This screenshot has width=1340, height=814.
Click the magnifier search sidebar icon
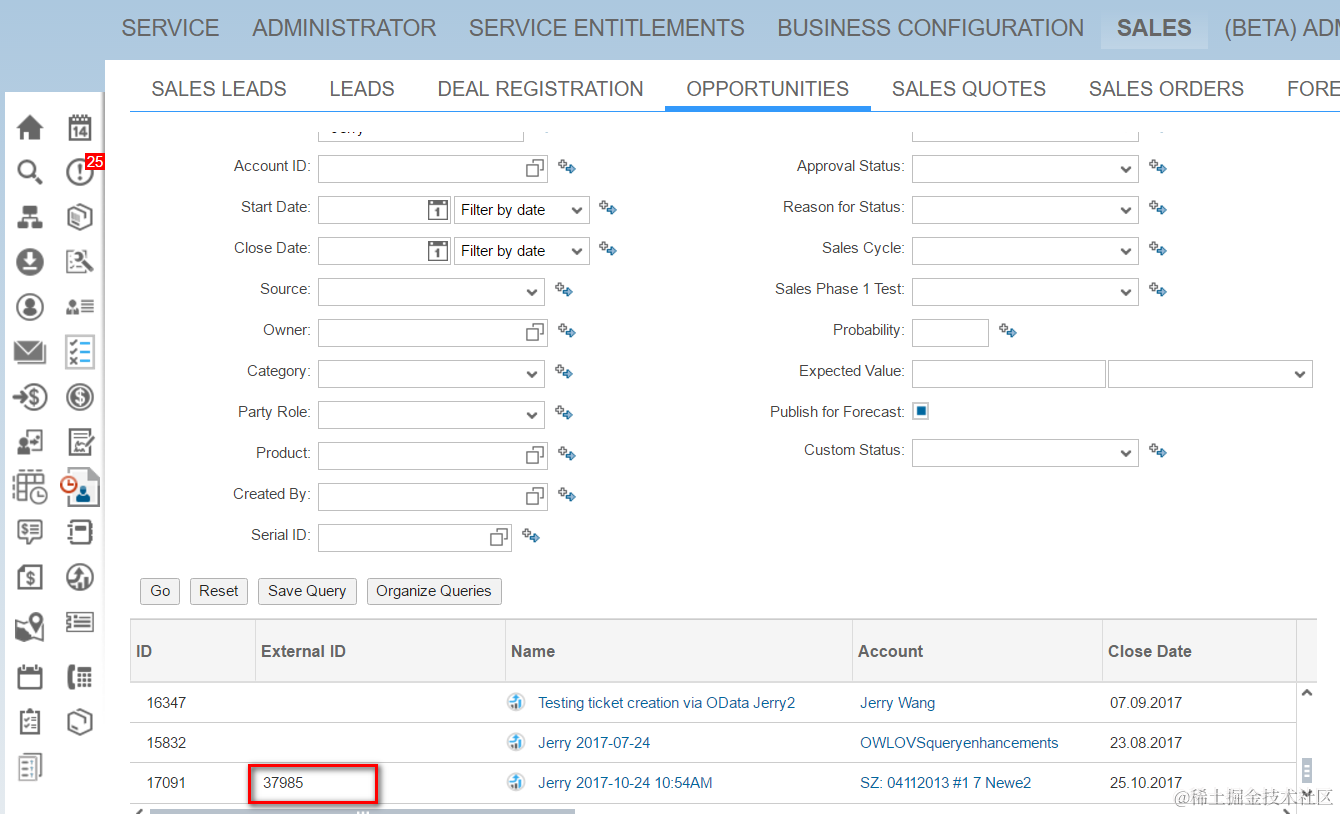click(x=30, y=172)
